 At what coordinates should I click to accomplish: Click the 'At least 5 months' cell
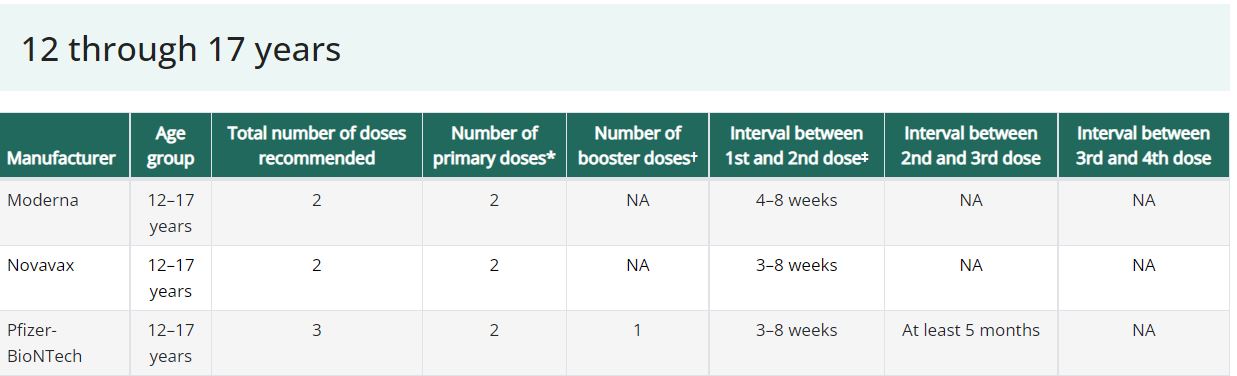pyautogui.click(x=971, y=343)
